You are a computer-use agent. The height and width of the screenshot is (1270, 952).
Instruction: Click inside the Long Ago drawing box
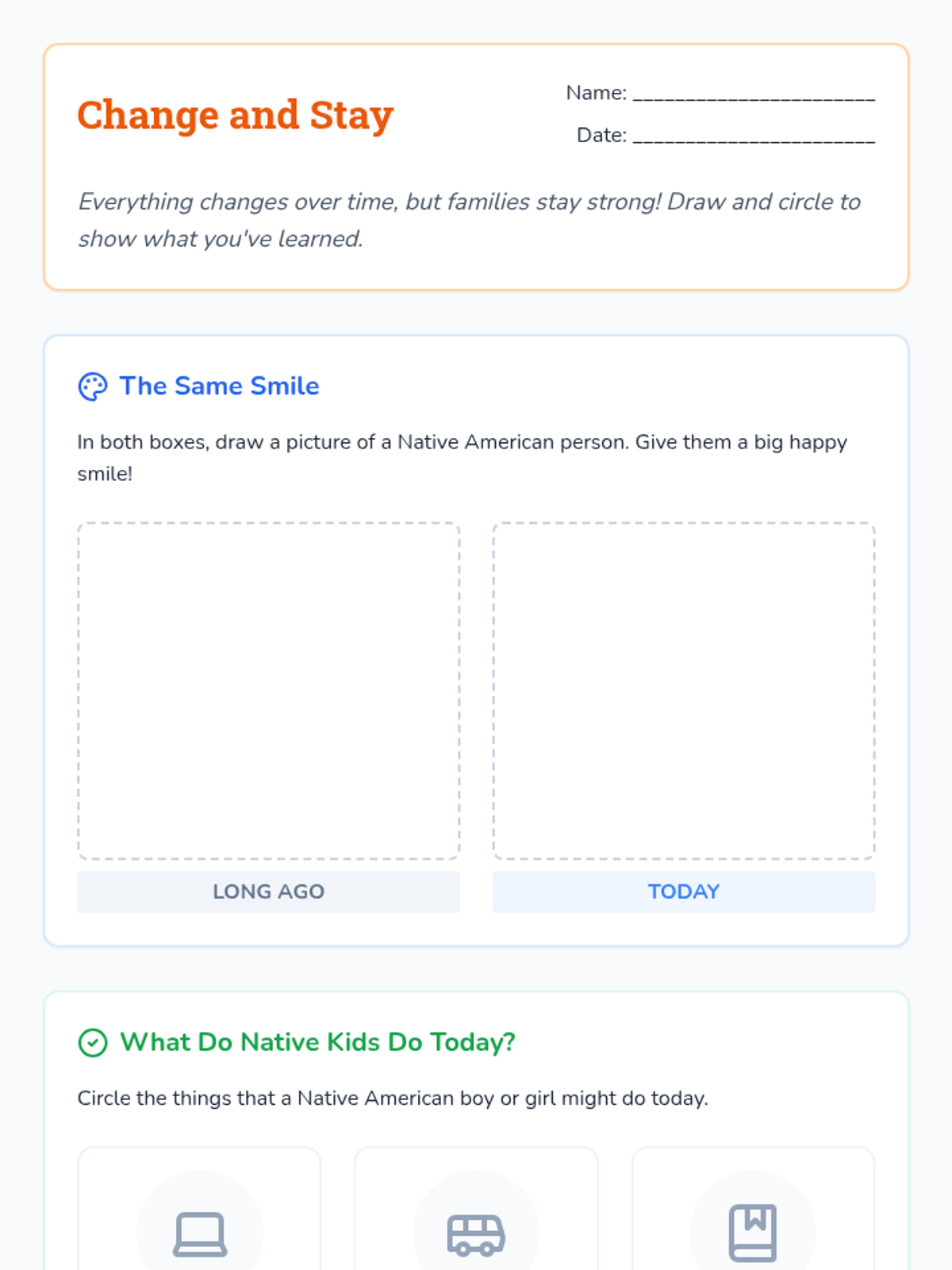[268, 691]
